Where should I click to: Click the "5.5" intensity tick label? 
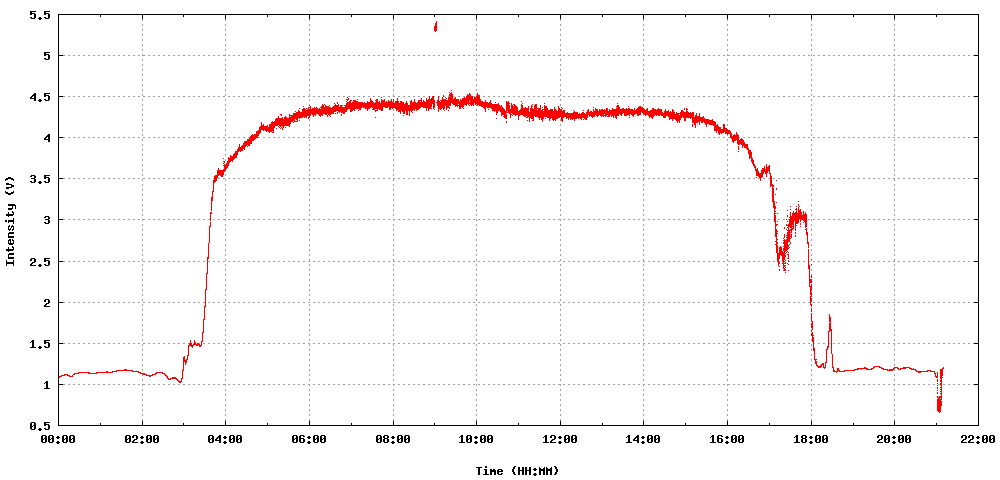click(x=40, y=15)
